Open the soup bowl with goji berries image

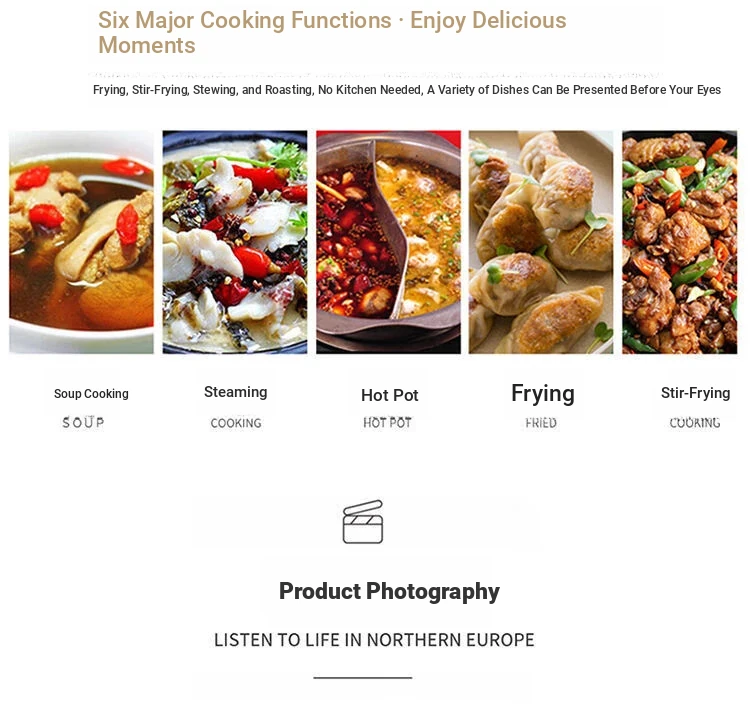(x=81, y=242)
